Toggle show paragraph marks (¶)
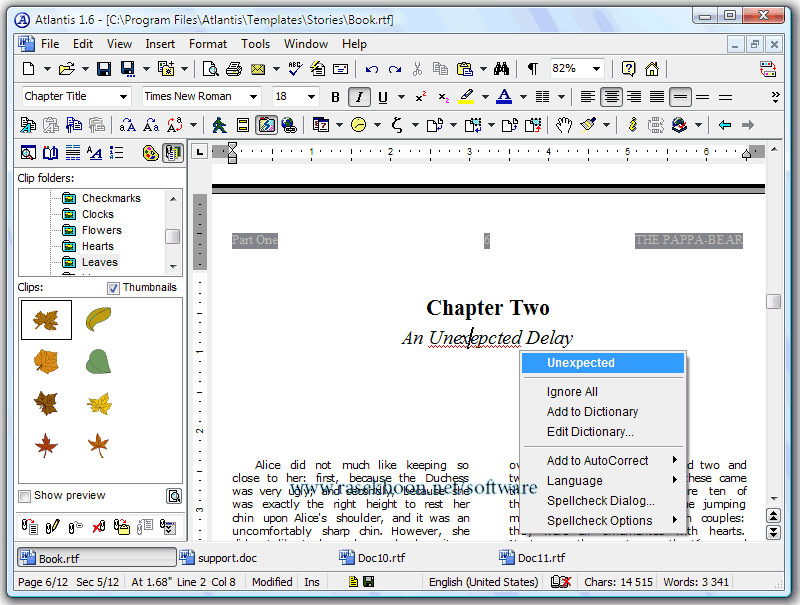This screenshot has width=800, height=605. click(x=532, y=68)
